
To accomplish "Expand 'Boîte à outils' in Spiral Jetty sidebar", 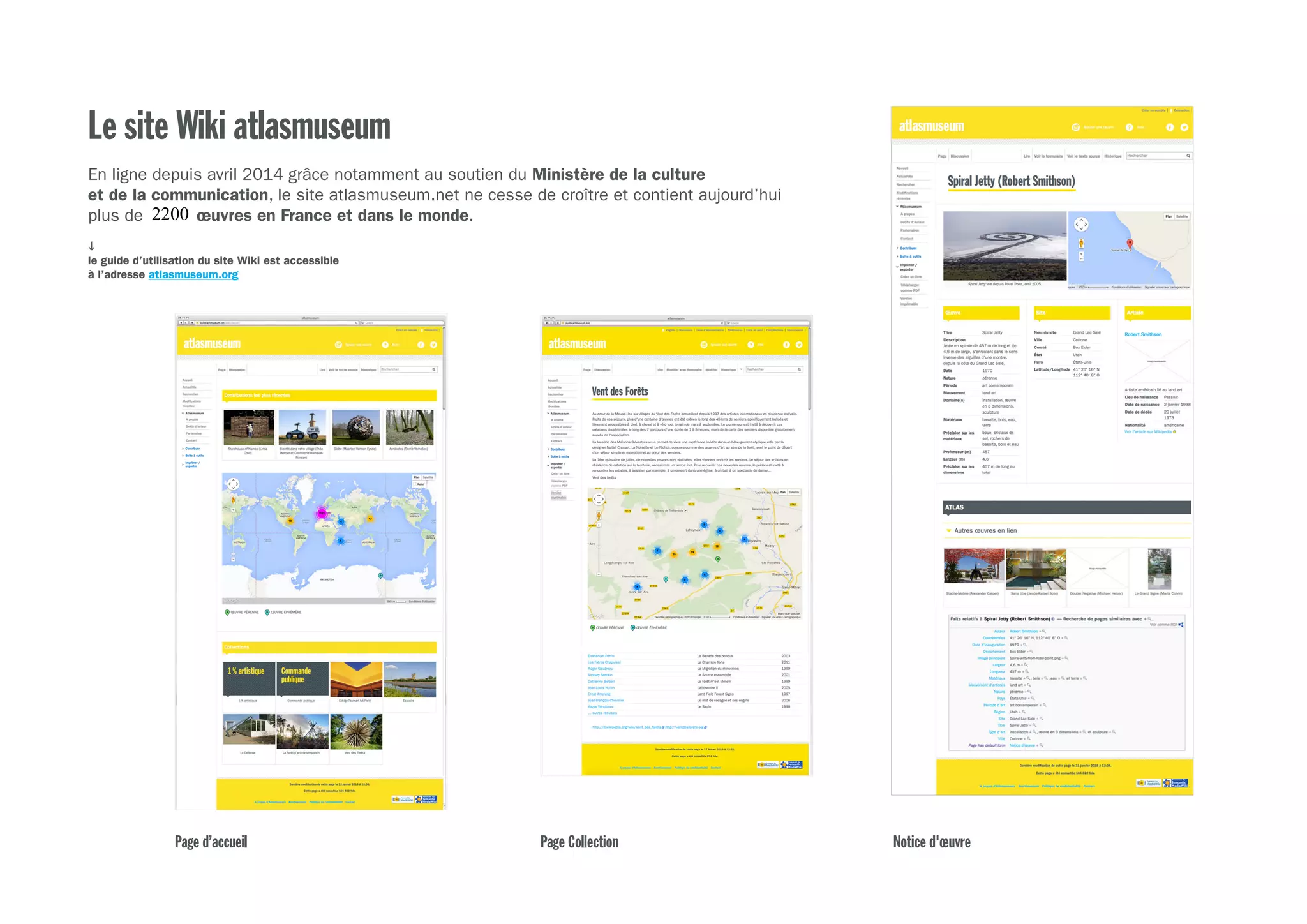I will pyautogui.click(x=910, y=257).
